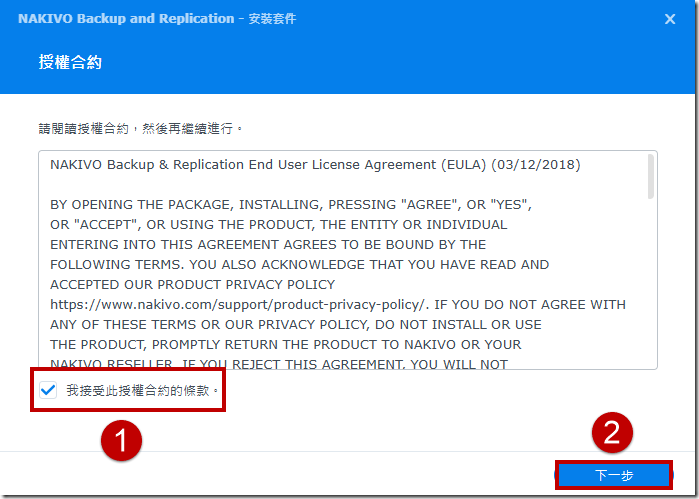This screenshot has width=699, height=499.
Task: Click the 'ENTERING INTO THIS AGREEMENT' line
Action: 268,244
